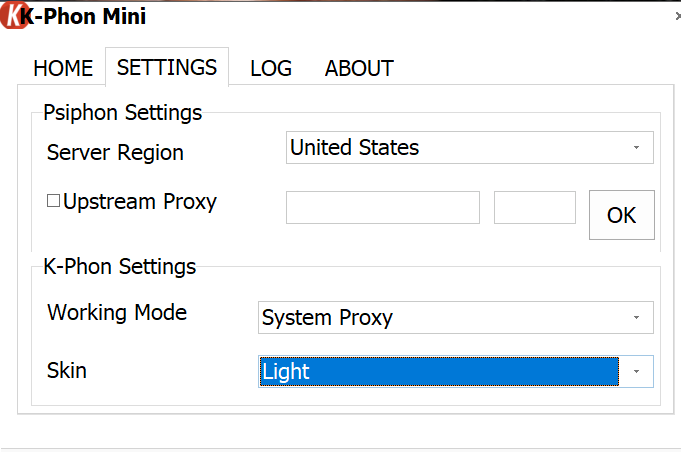This screenshot has height=452, width=681.
Task: Click the Upstream Proxy label
Action: tap(140, 202)
